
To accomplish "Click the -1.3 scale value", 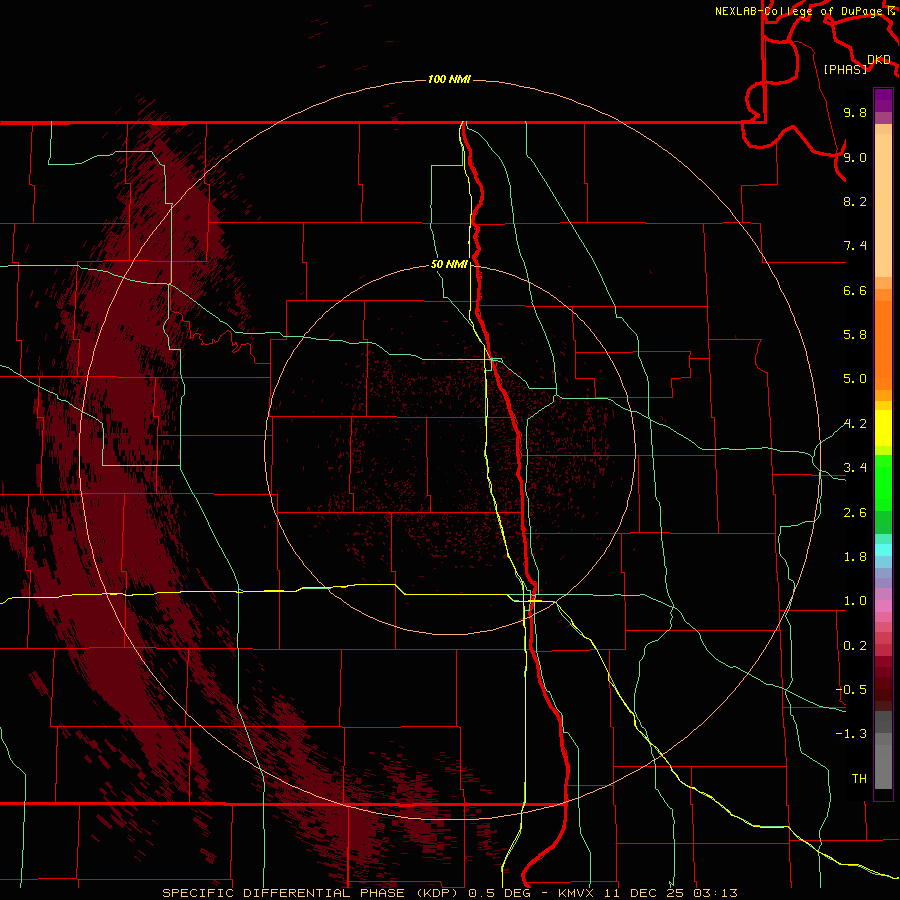I will pos(851,734).
